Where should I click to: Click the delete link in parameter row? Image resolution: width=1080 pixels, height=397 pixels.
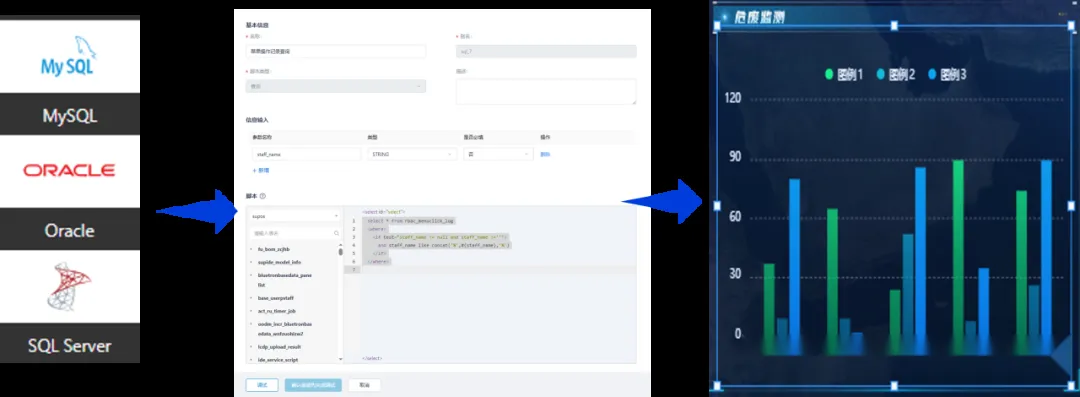tap(545, 154)
